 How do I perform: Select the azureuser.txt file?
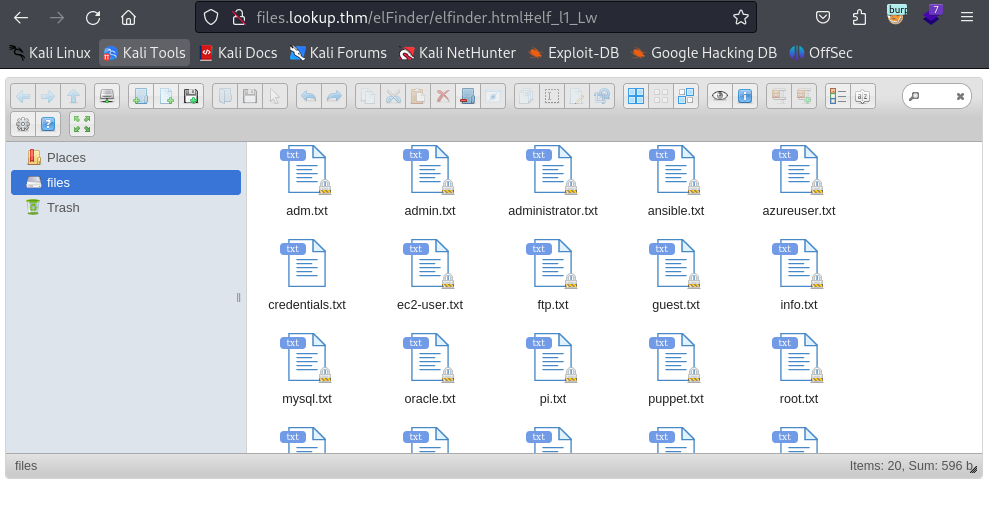(799, 182)
